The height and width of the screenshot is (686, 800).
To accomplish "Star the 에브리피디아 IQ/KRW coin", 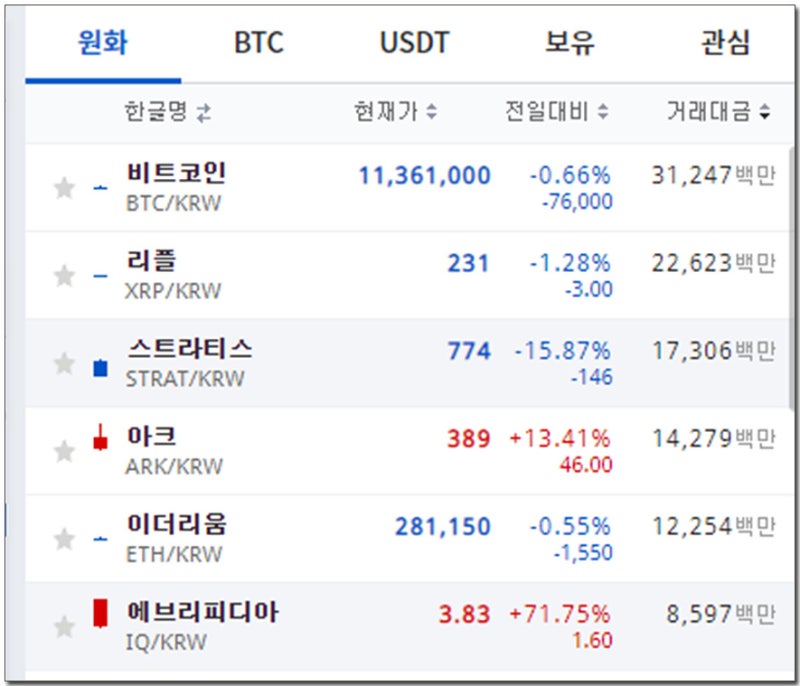I will coord(65,627).
